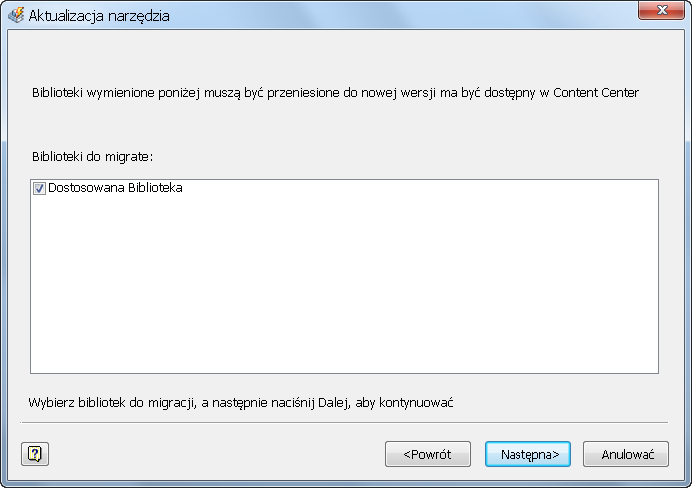Close the Aktualizacja narzędzia dialog
692x488 pixels.
659,11
